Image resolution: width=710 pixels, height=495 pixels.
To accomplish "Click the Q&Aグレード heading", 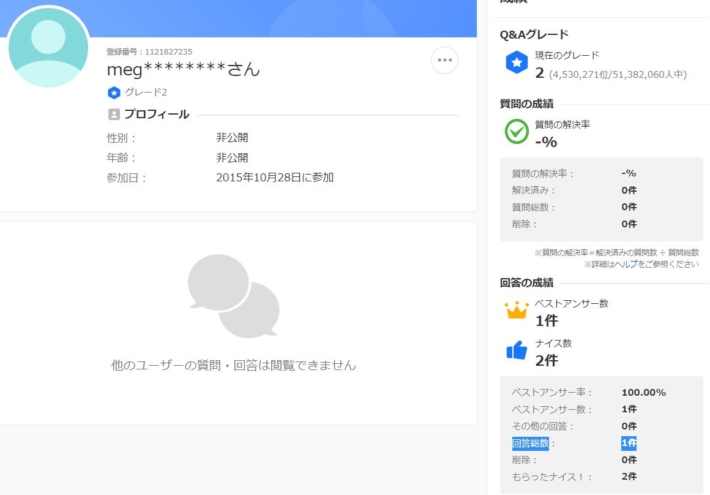I will (x=534, y=34).
